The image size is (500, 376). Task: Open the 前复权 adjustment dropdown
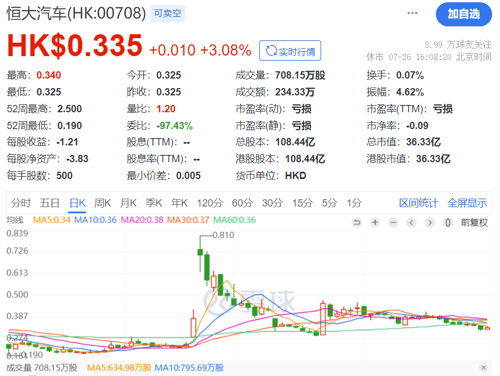point(474,223)
